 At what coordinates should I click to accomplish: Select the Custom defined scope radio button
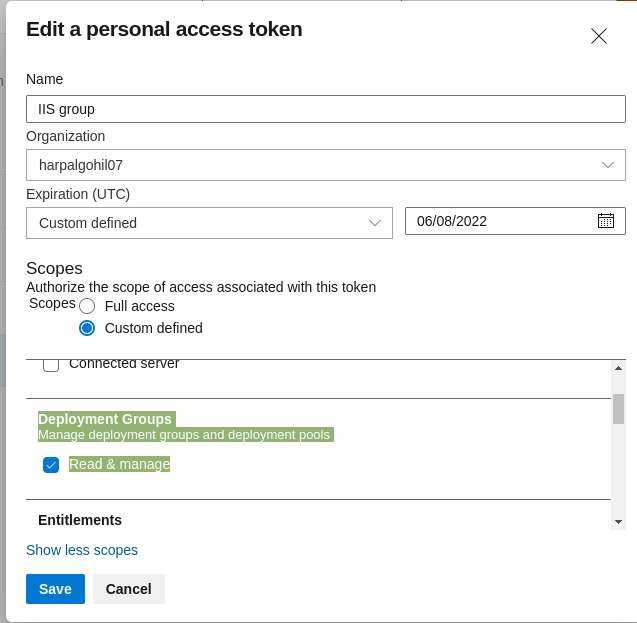click(87, 328)
